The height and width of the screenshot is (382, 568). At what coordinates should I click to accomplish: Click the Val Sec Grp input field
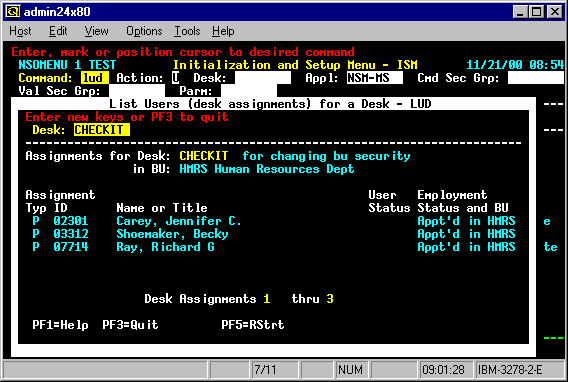pos(137,91)
